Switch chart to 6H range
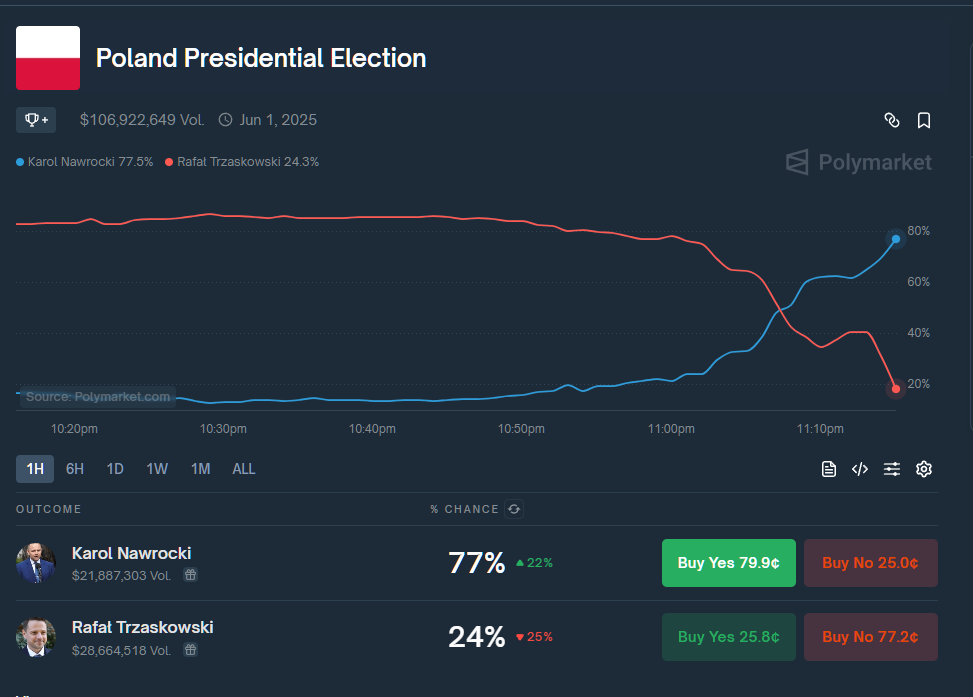The width and height of the screenshot is (973, 697). (75, 469)
